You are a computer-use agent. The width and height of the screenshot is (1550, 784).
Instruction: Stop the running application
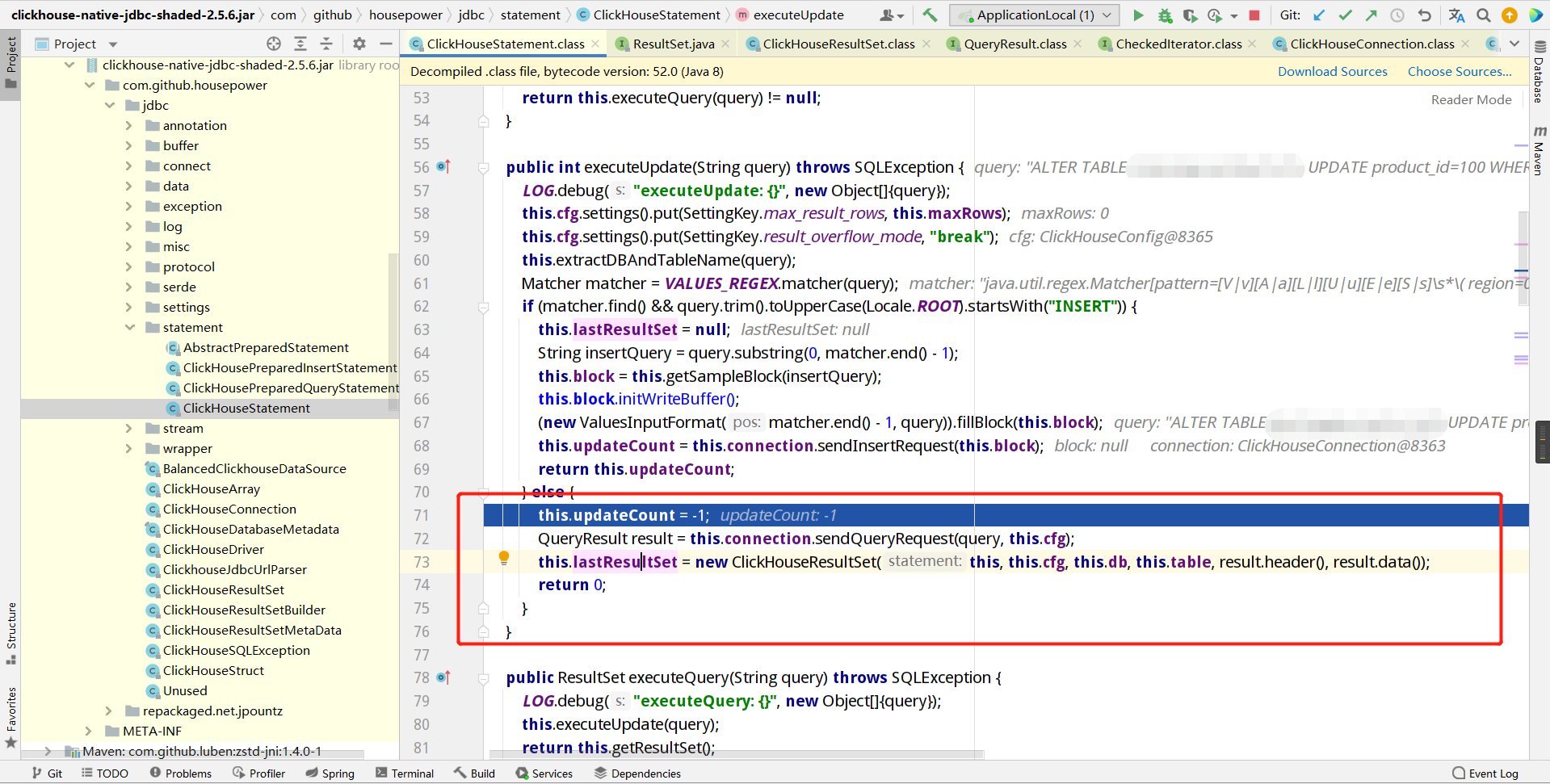pos(1253,15)
